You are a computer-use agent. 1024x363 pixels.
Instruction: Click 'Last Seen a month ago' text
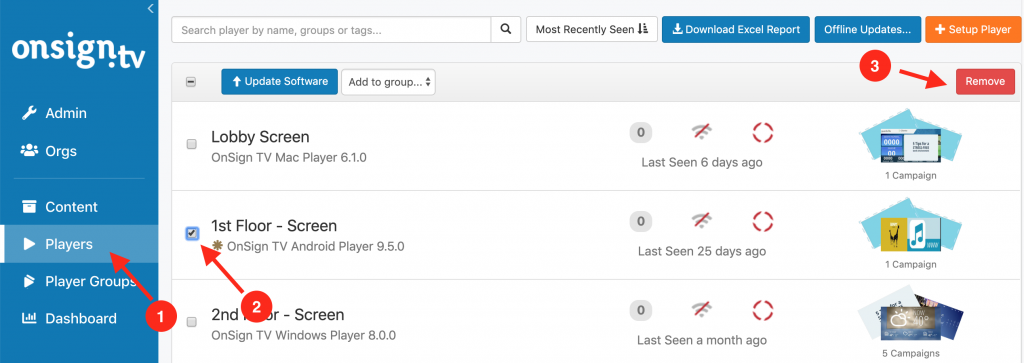click(x=701, y=340)
